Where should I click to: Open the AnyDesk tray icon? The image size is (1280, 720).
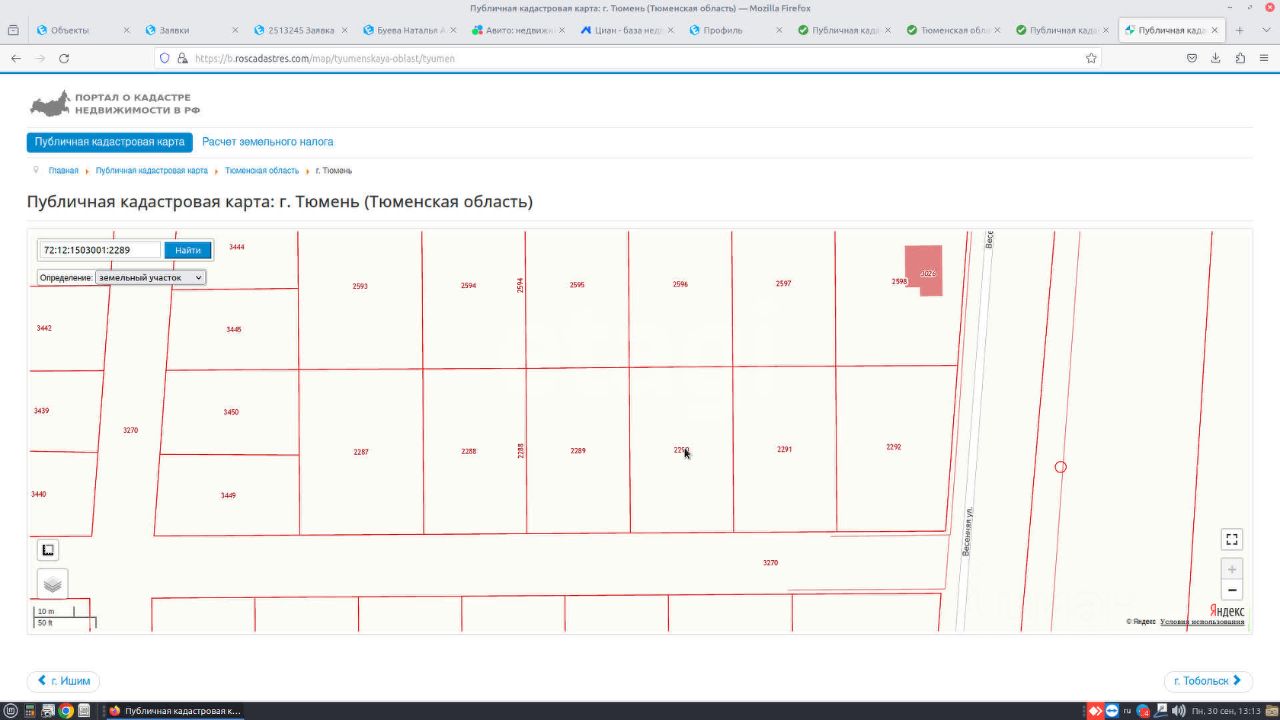pyautogui.click(x=1095, y=711)
